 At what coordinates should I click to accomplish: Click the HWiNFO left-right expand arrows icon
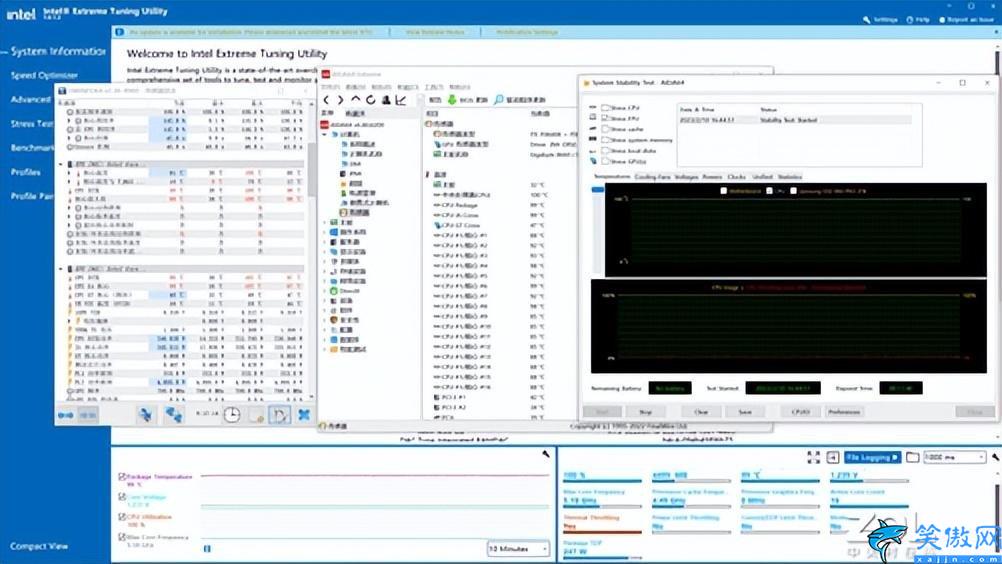65,415
